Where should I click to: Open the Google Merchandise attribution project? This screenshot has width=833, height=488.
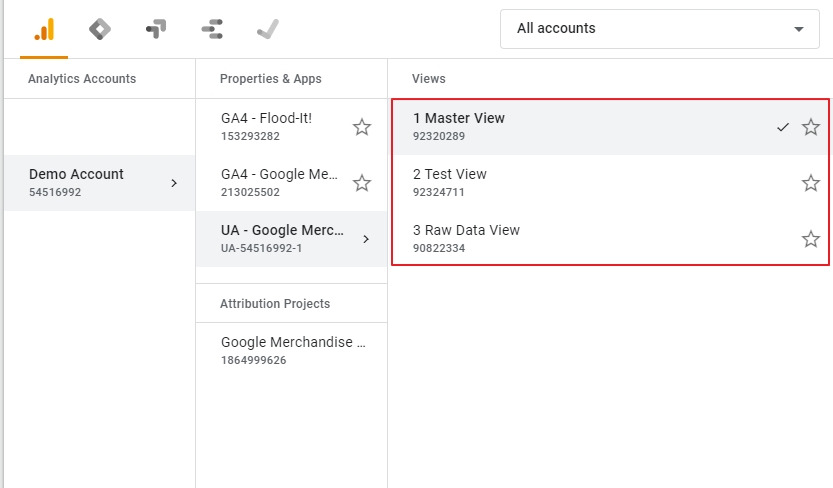tap(291, 350)
